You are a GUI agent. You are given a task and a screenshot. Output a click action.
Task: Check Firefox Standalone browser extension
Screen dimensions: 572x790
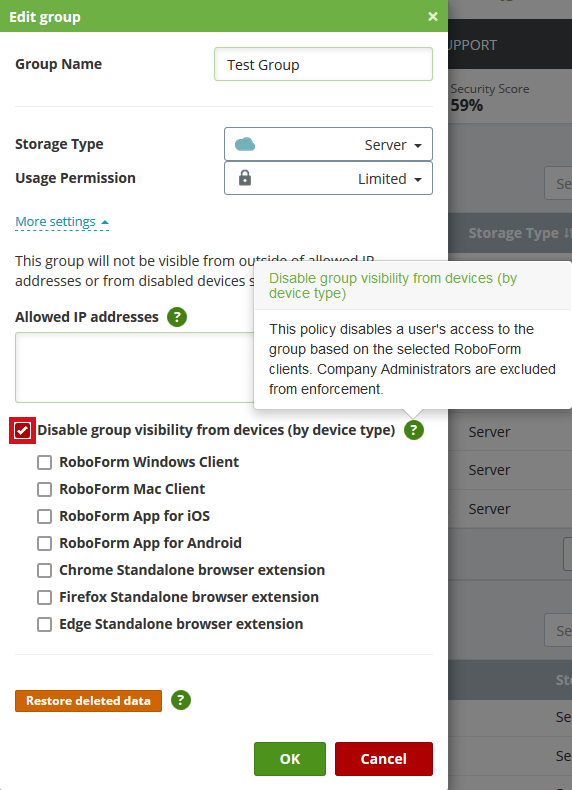click(44, 598)
